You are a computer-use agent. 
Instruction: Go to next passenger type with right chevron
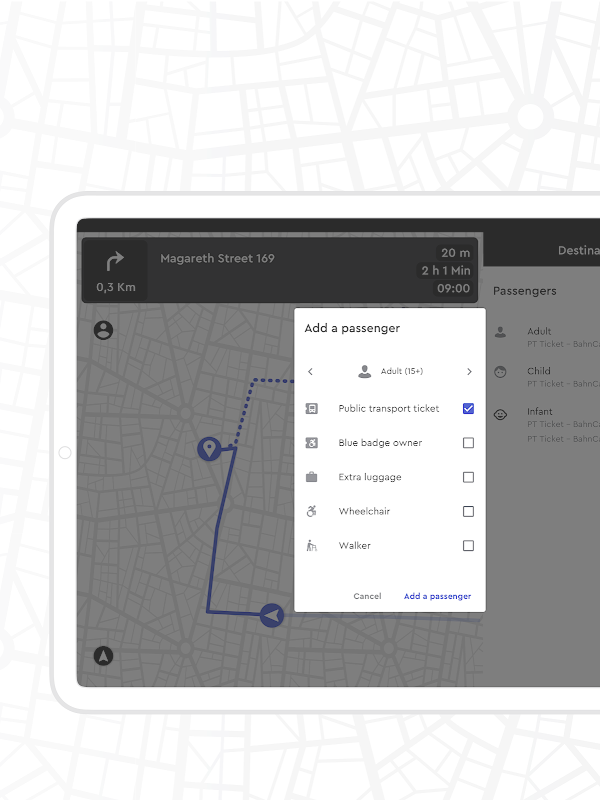pyautogui.click(x=469, y=371)
